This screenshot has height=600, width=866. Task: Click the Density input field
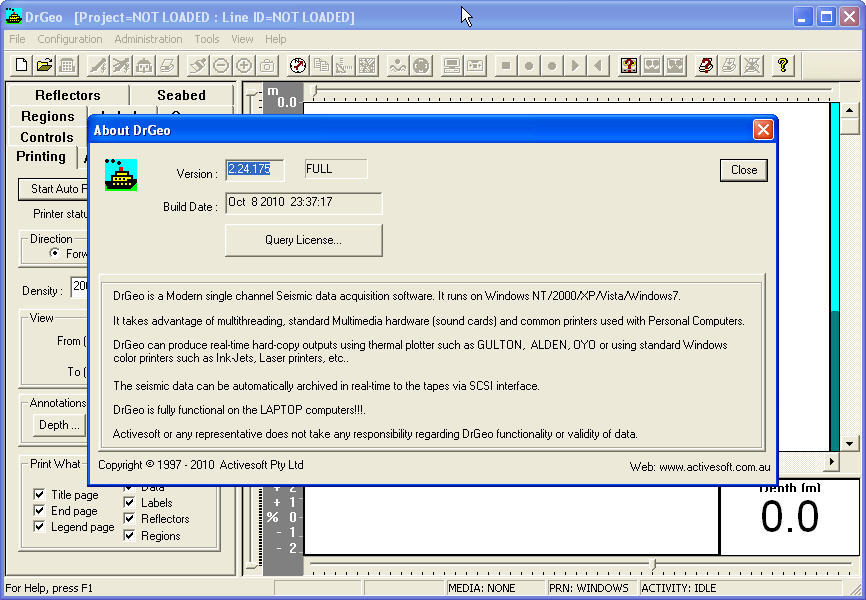[80, 286]
